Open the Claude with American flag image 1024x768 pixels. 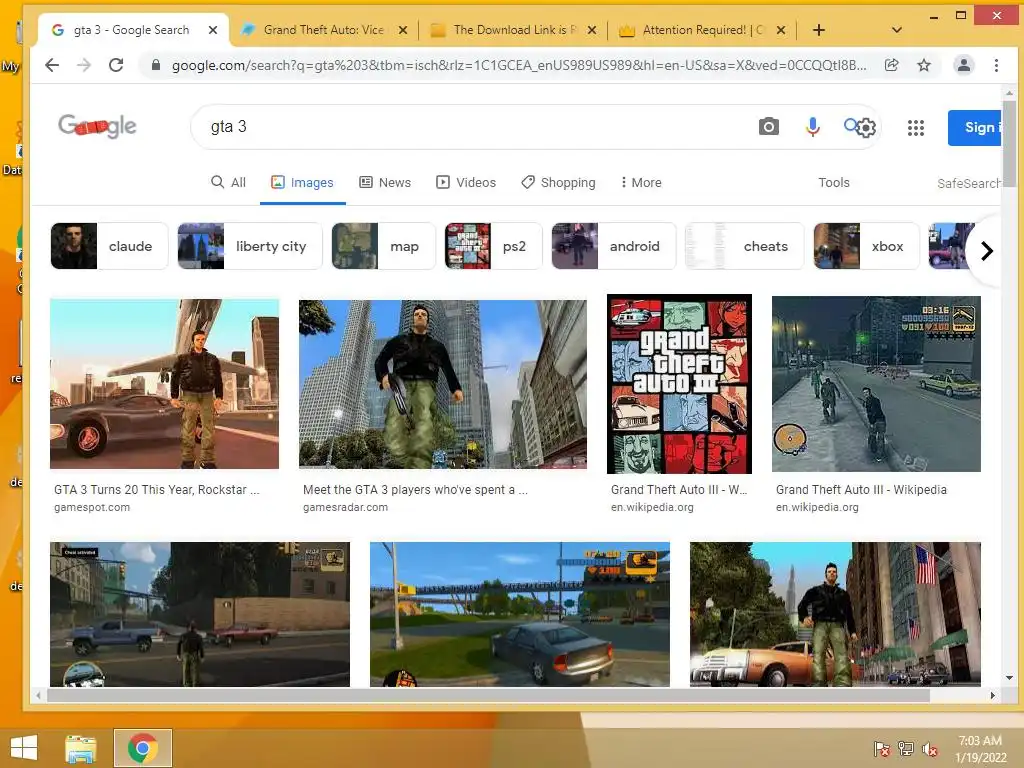[835, 614]
